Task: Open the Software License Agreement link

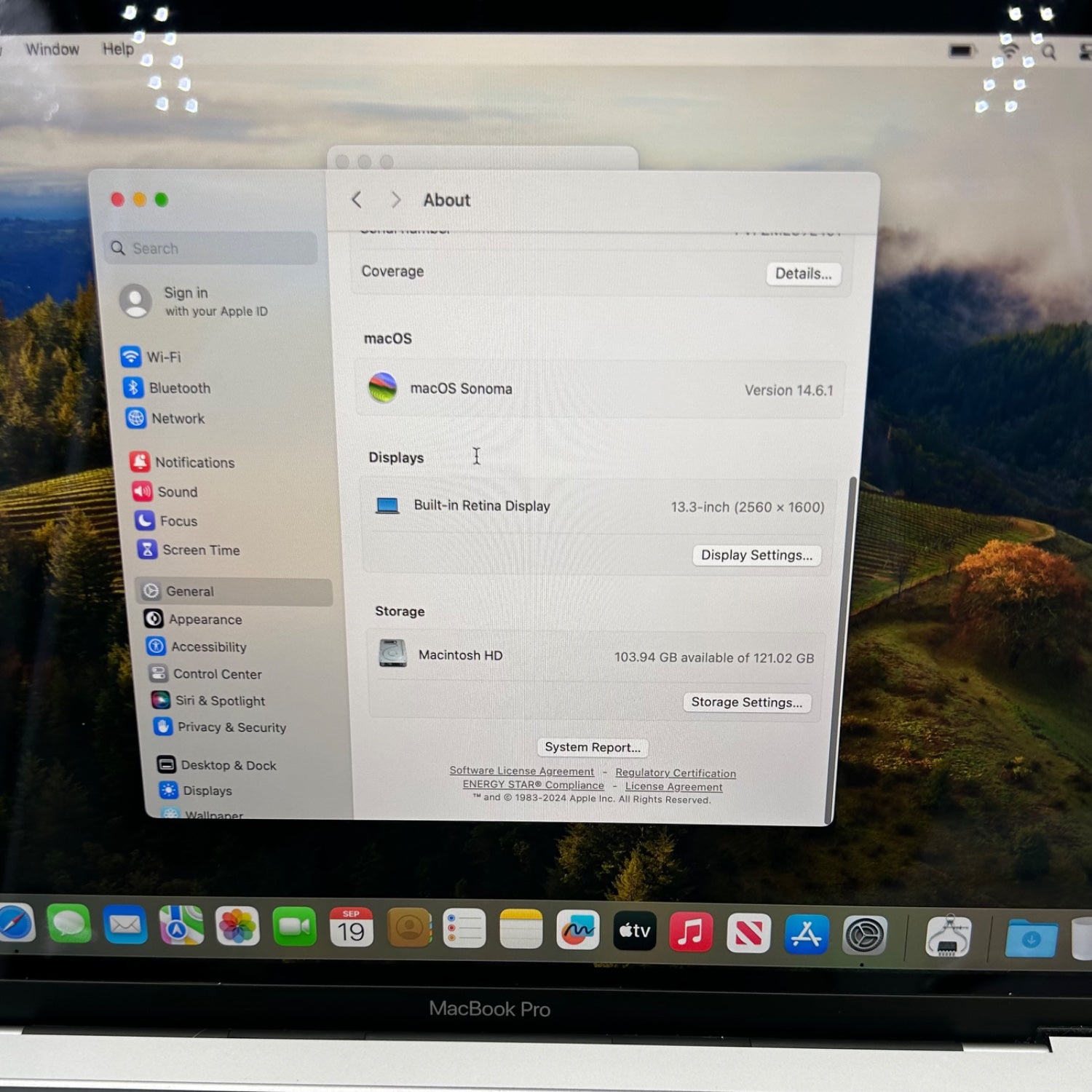Action: tap(521, 771)
